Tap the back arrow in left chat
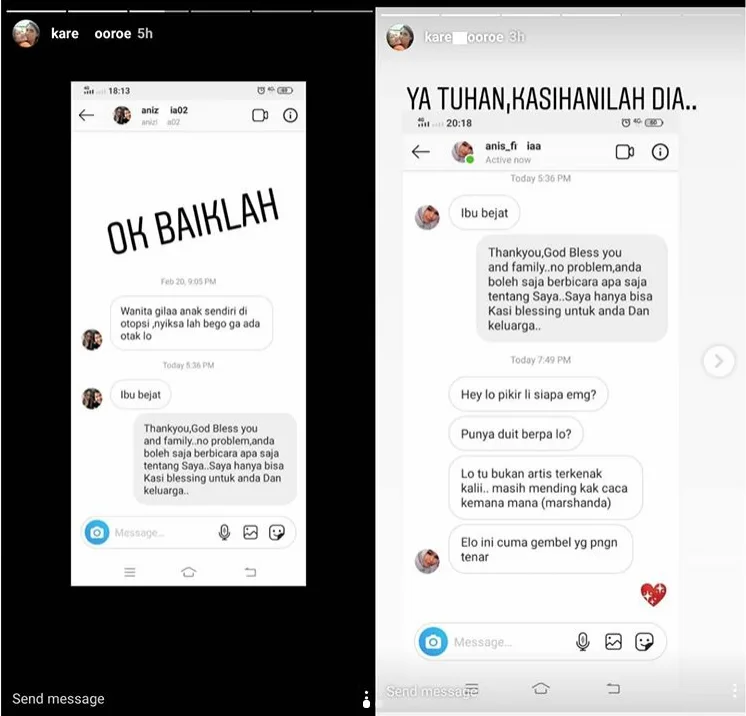The width and height of the screenshot is (746, 716). [86, 115]
